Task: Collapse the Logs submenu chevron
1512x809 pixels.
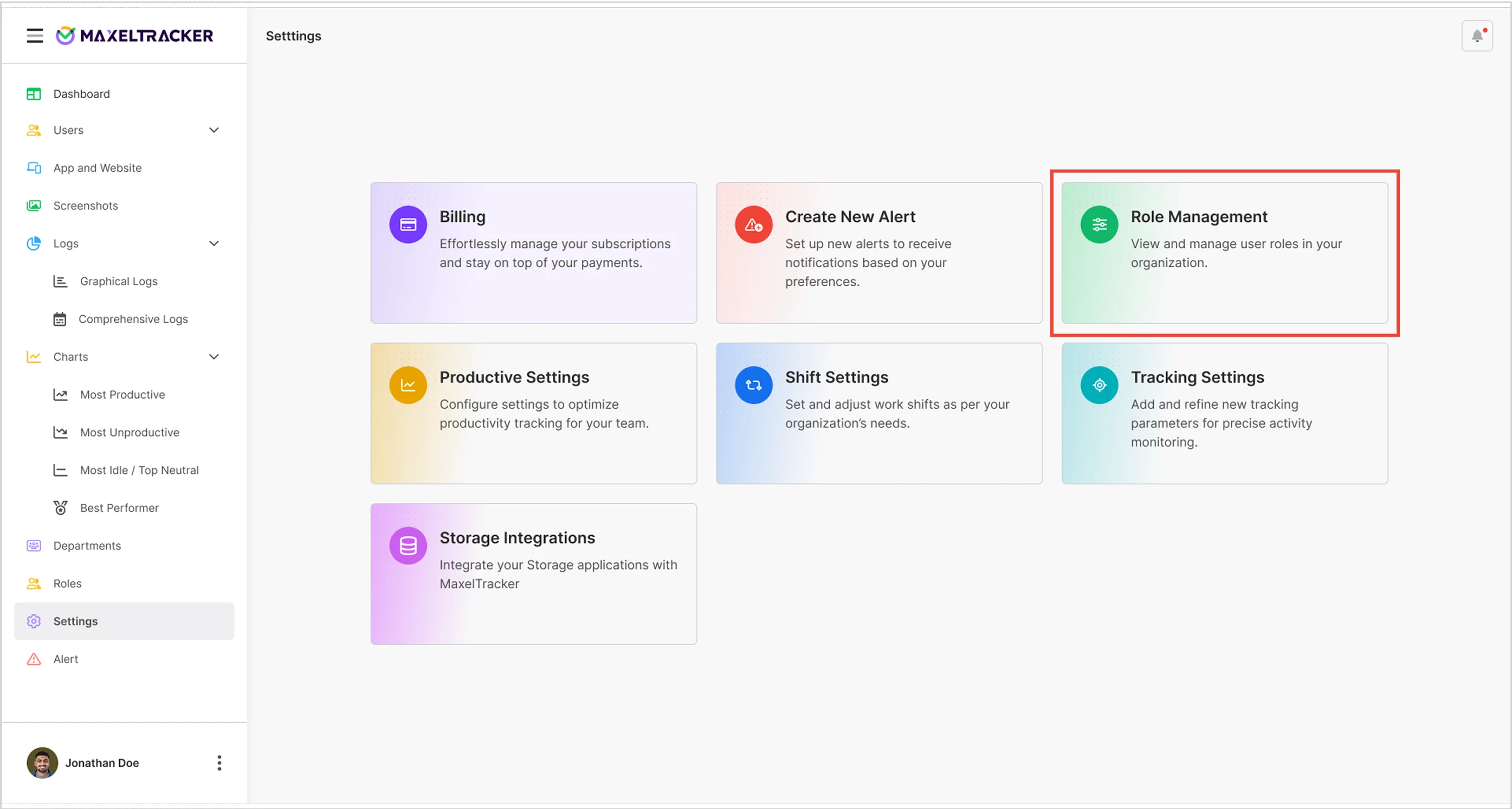Action: point(214,243)
